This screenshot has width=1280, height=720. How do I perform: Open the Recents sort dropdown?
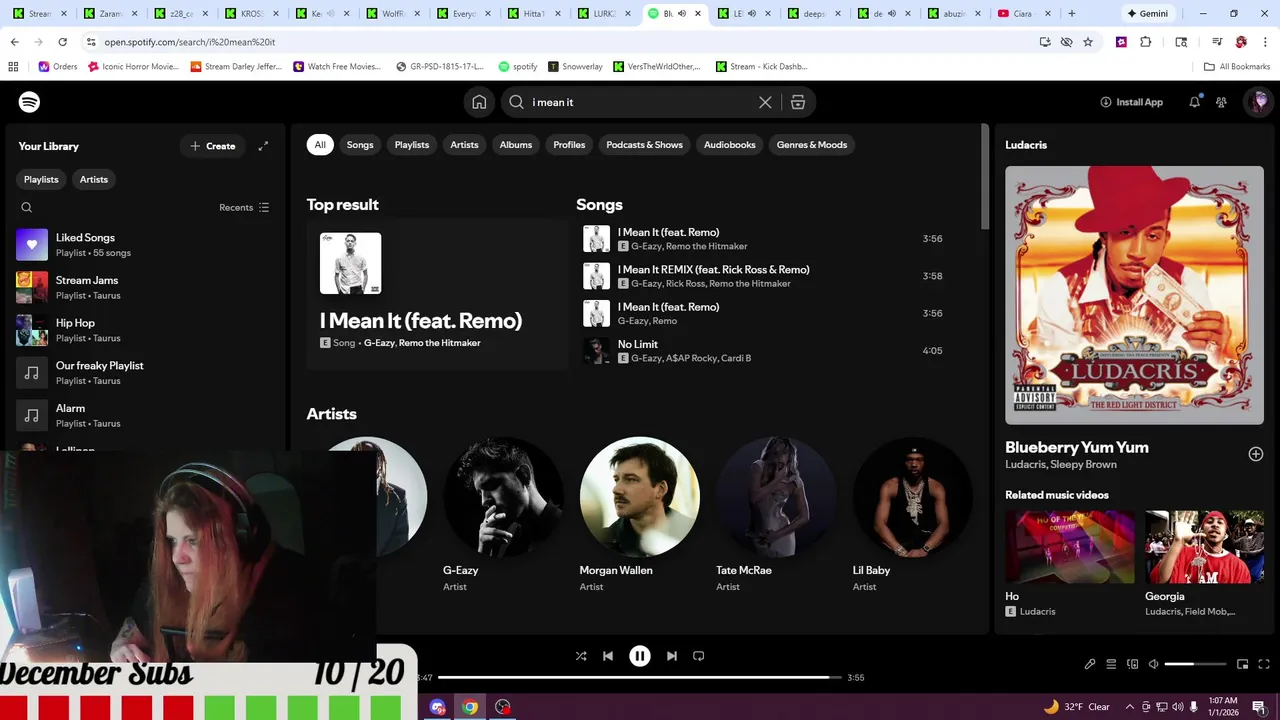pos(244,208)
